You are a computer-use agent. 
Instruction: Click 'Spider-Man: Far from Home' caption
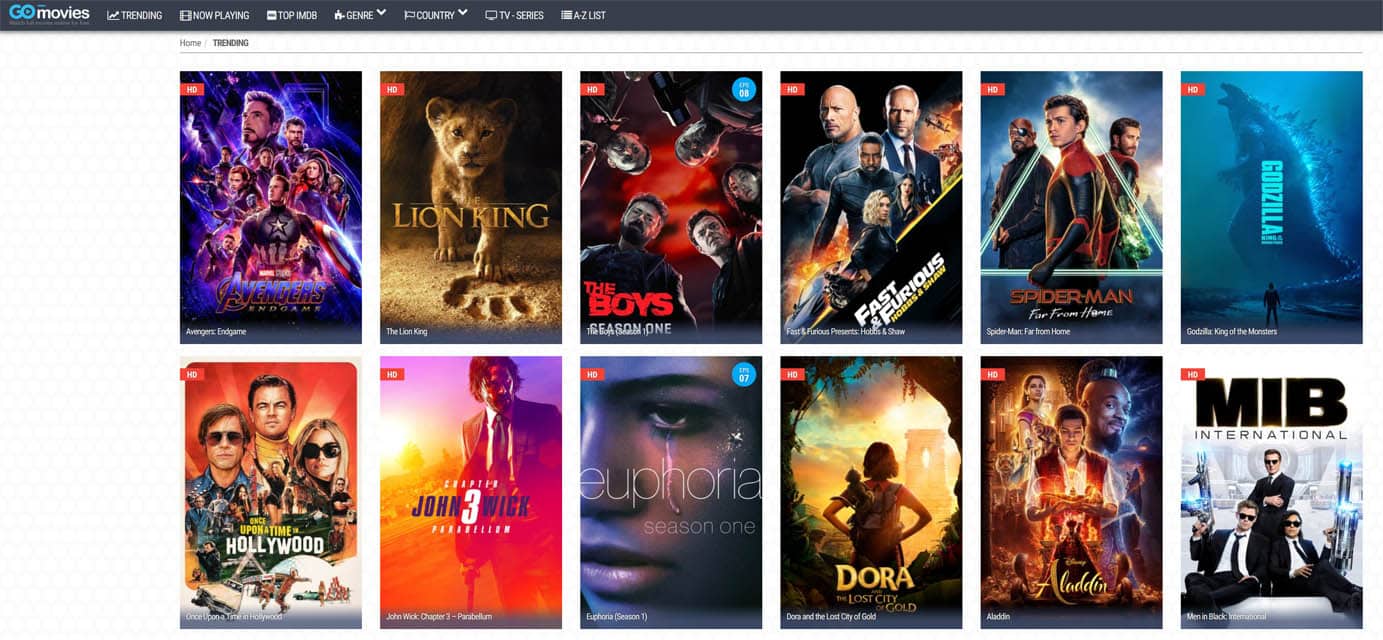click(x=1028, y=332)
